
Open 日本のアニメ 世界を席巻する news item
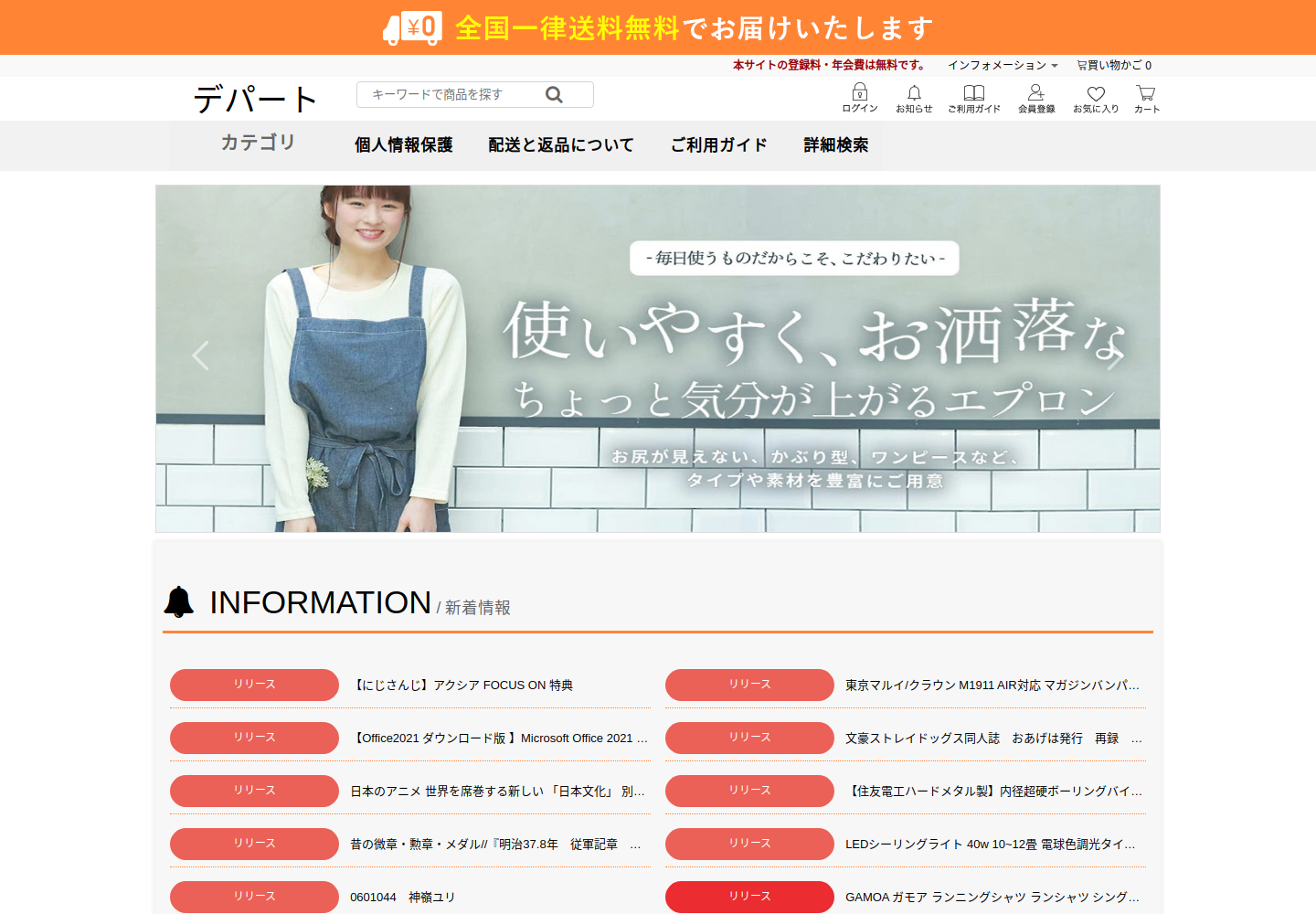pyautogui.click(x=498, y=792)
